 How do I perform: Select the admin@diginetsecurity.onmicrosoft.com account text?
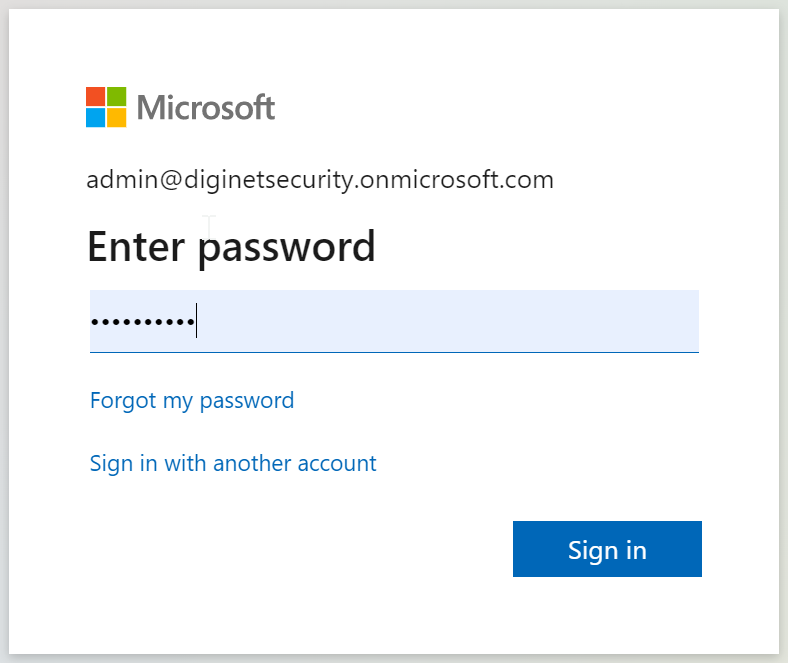tap(320, 180)
